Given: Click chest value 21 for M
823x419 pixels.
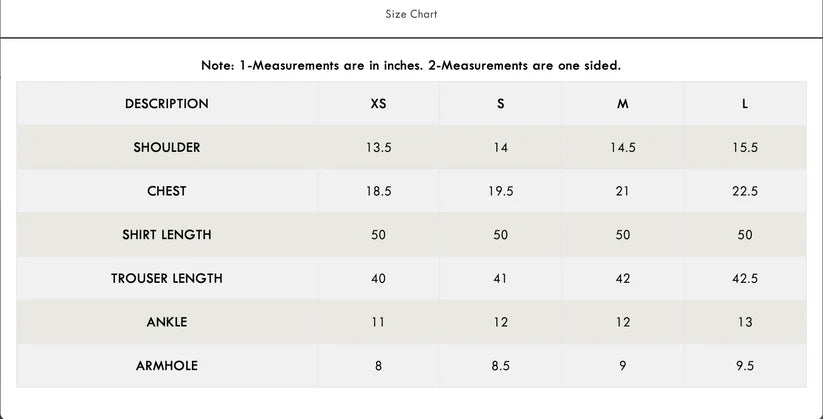Looking at the screenshot, I should coord(623,191).
